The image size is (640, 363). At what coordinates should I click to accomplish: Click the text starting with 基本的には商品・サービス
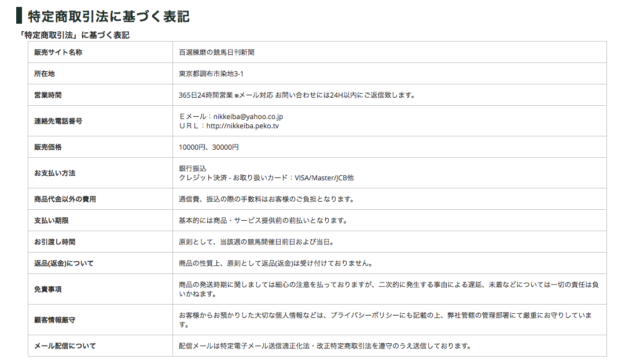coord(263,220)
